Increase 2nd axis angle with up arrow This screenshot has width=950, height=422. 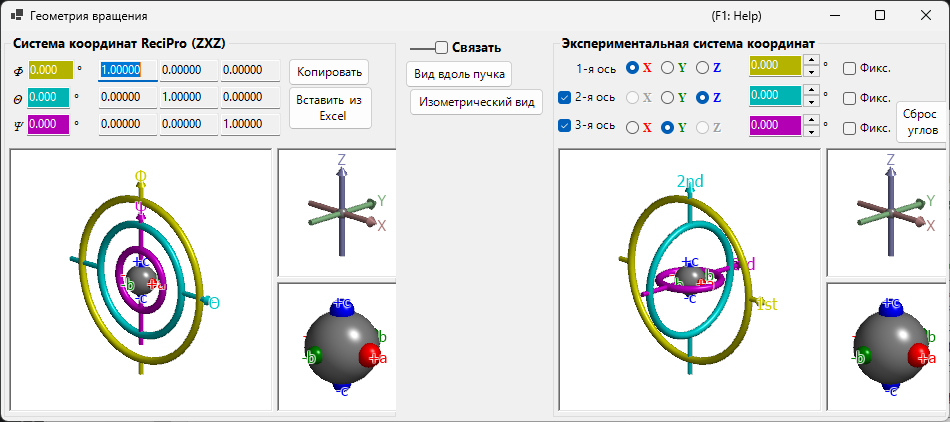(811, 90)
